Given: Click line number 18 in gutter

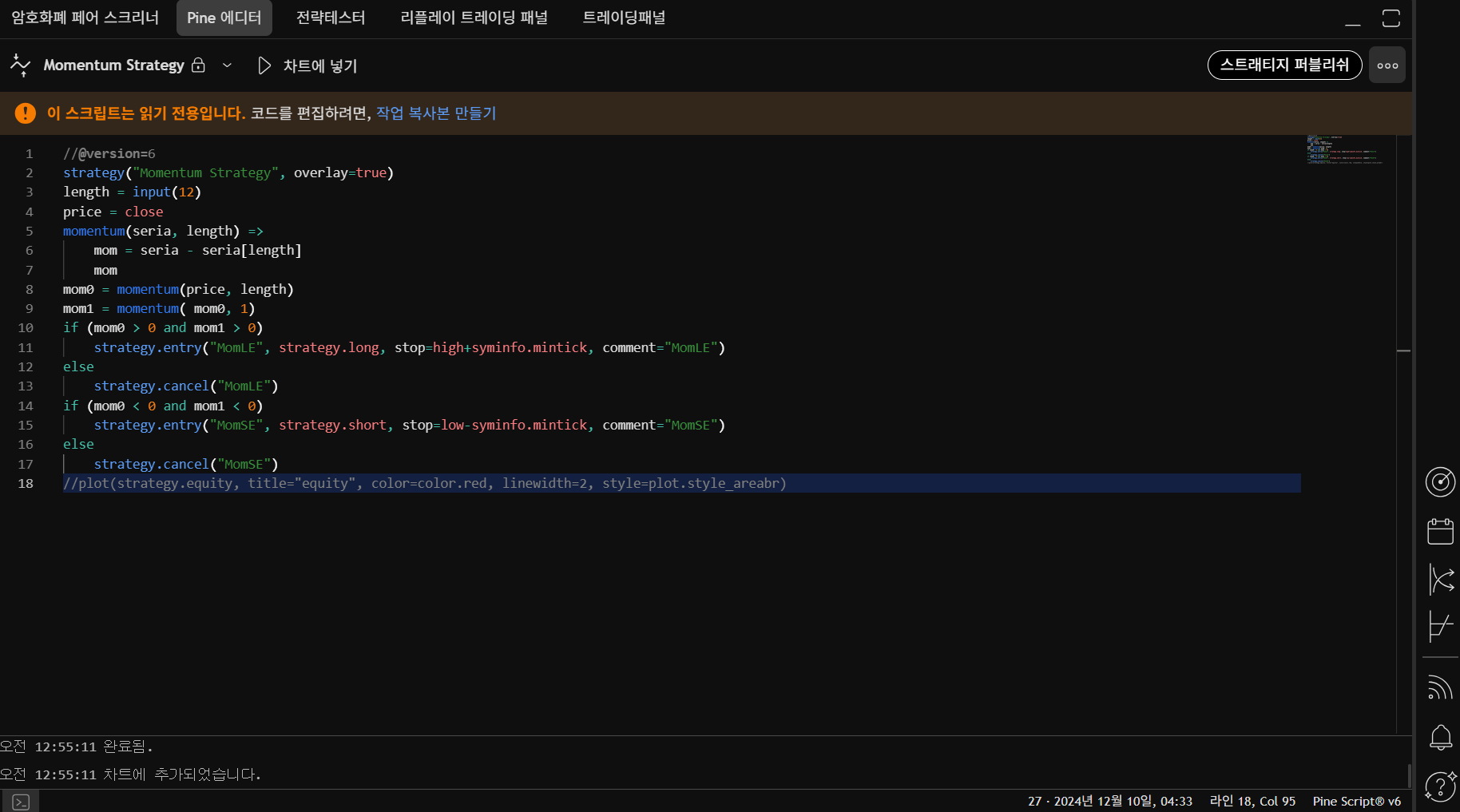Looking at the screenshot, I should (x=26, y=483).
